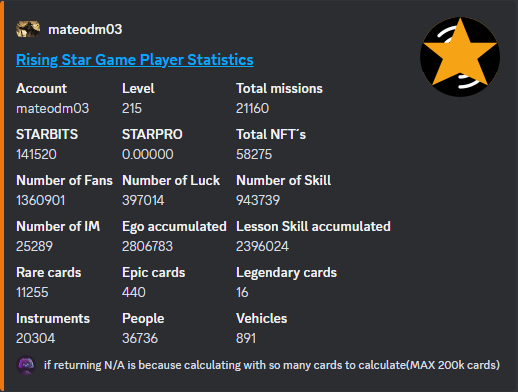The width and height of the screenshot is (518, 392).
Task: Open Rising Star Game Player Statistics link
Action: point(135,60)
